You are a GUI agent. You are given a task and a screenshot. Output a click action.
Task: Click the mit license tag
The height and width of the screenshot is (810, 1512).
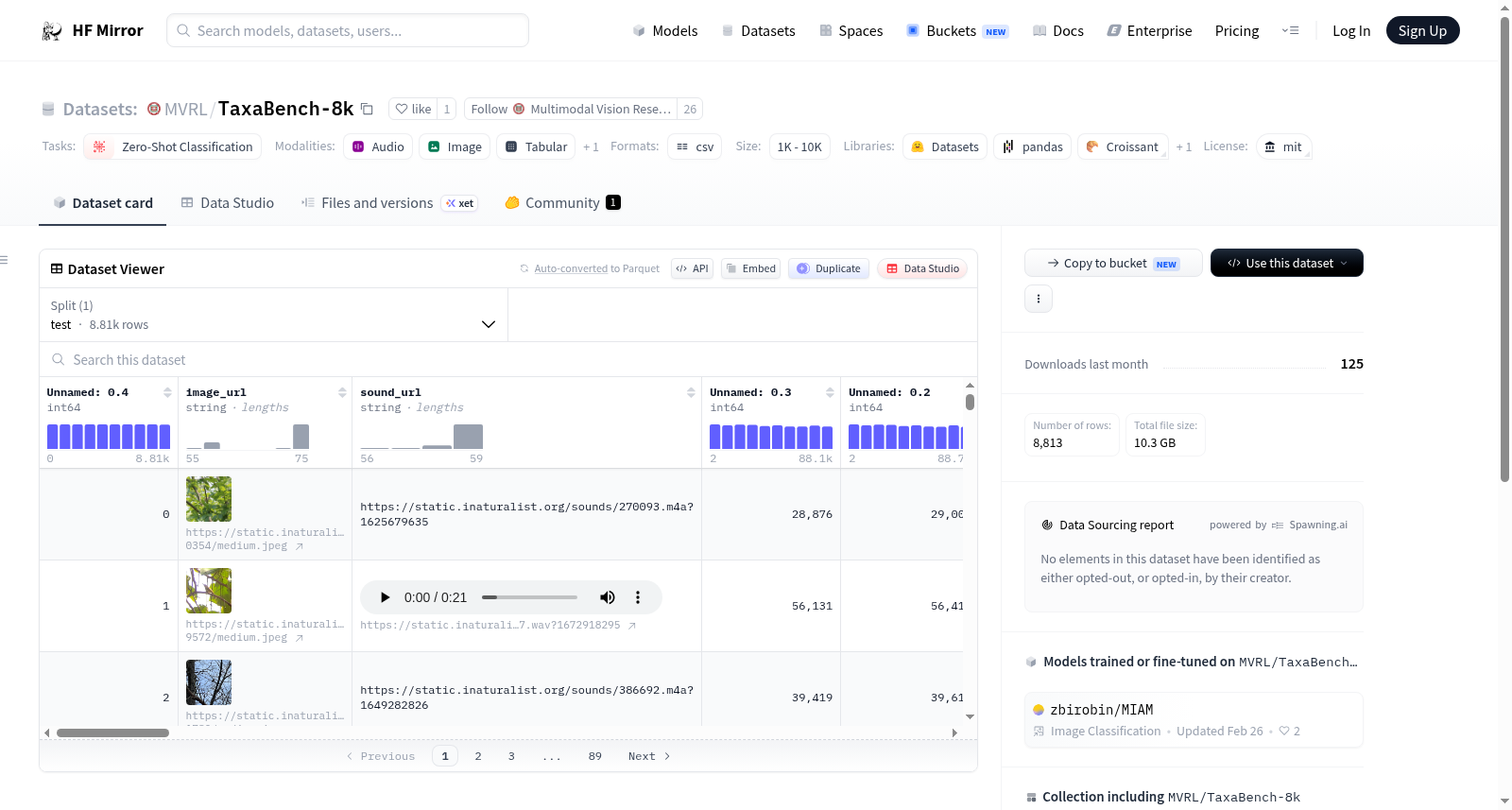(1283, 147)
